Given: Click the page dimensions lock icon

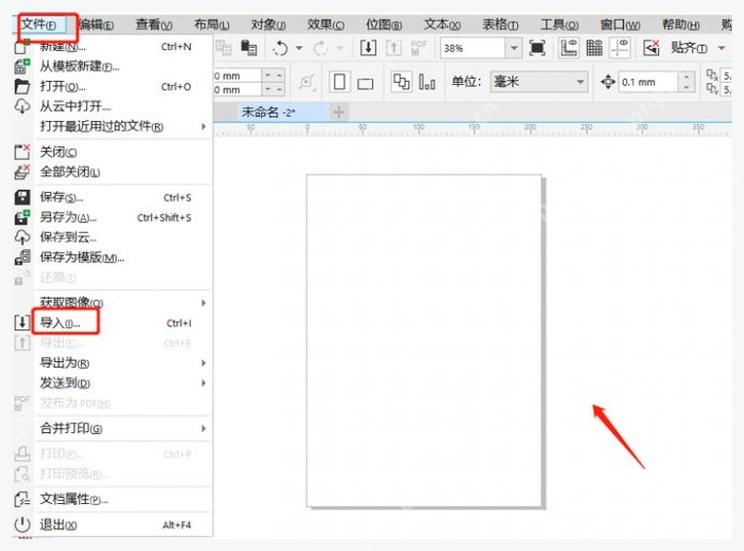Looking at the screenshot, I should 307,82.
